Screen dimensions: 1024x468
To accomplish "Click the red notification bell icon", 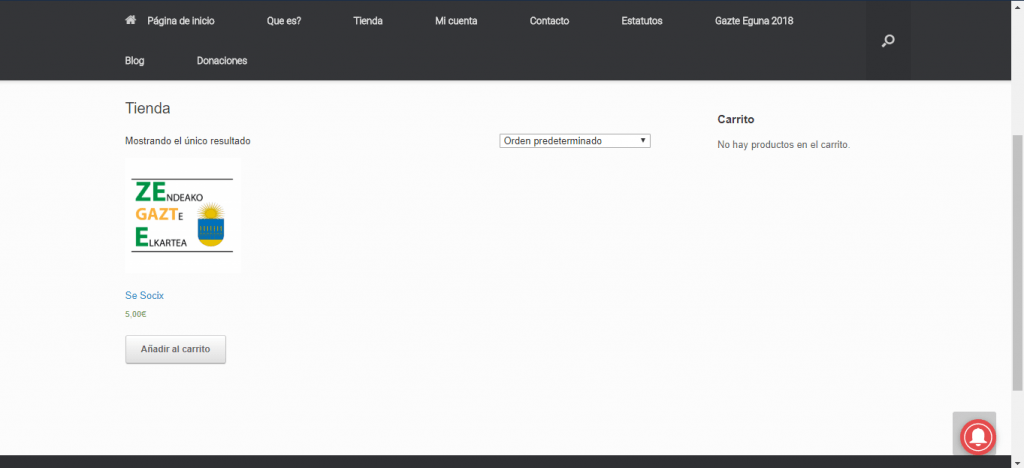I will coord(977,436).
